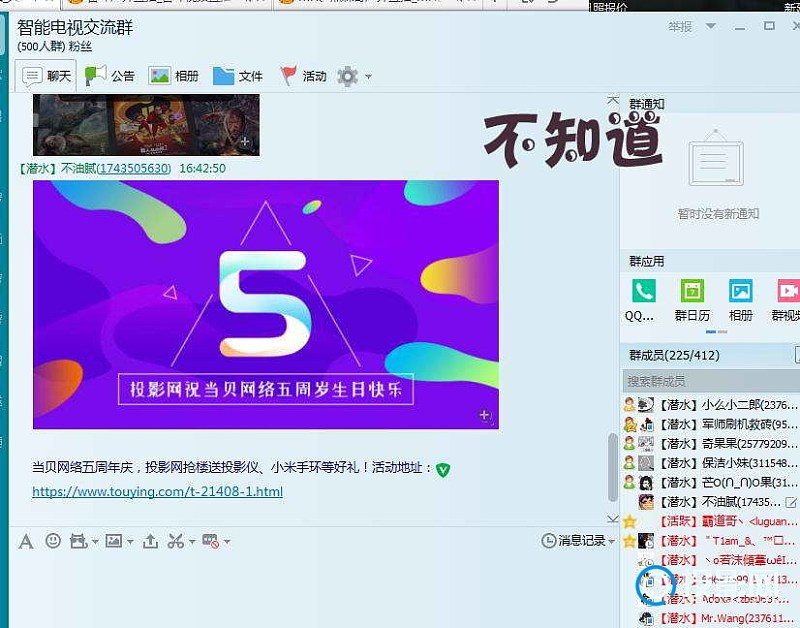
Task: Click the chat area vertical scrollbar
Action: [613, 467]
